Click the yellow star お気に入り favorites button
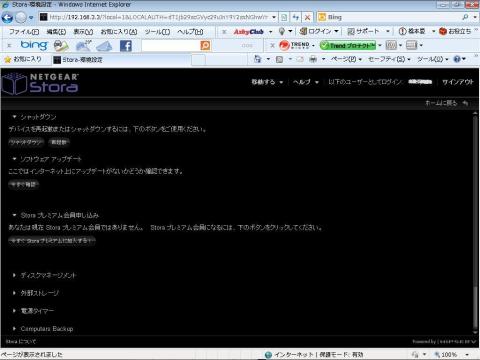480x360 pixels. pyautogui.click(x=23, y=59)
